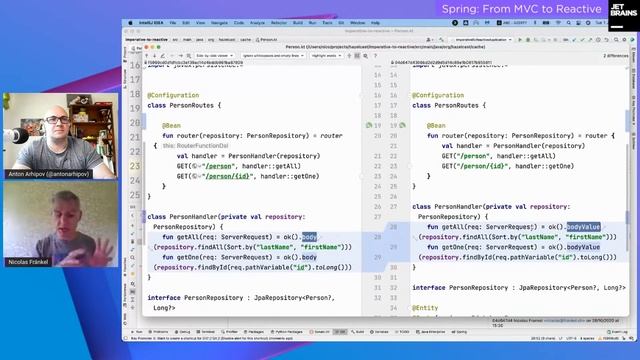Click the 4 spaces indent setting in status bar
The image size is (640, 360).
[x=587, y=338]
